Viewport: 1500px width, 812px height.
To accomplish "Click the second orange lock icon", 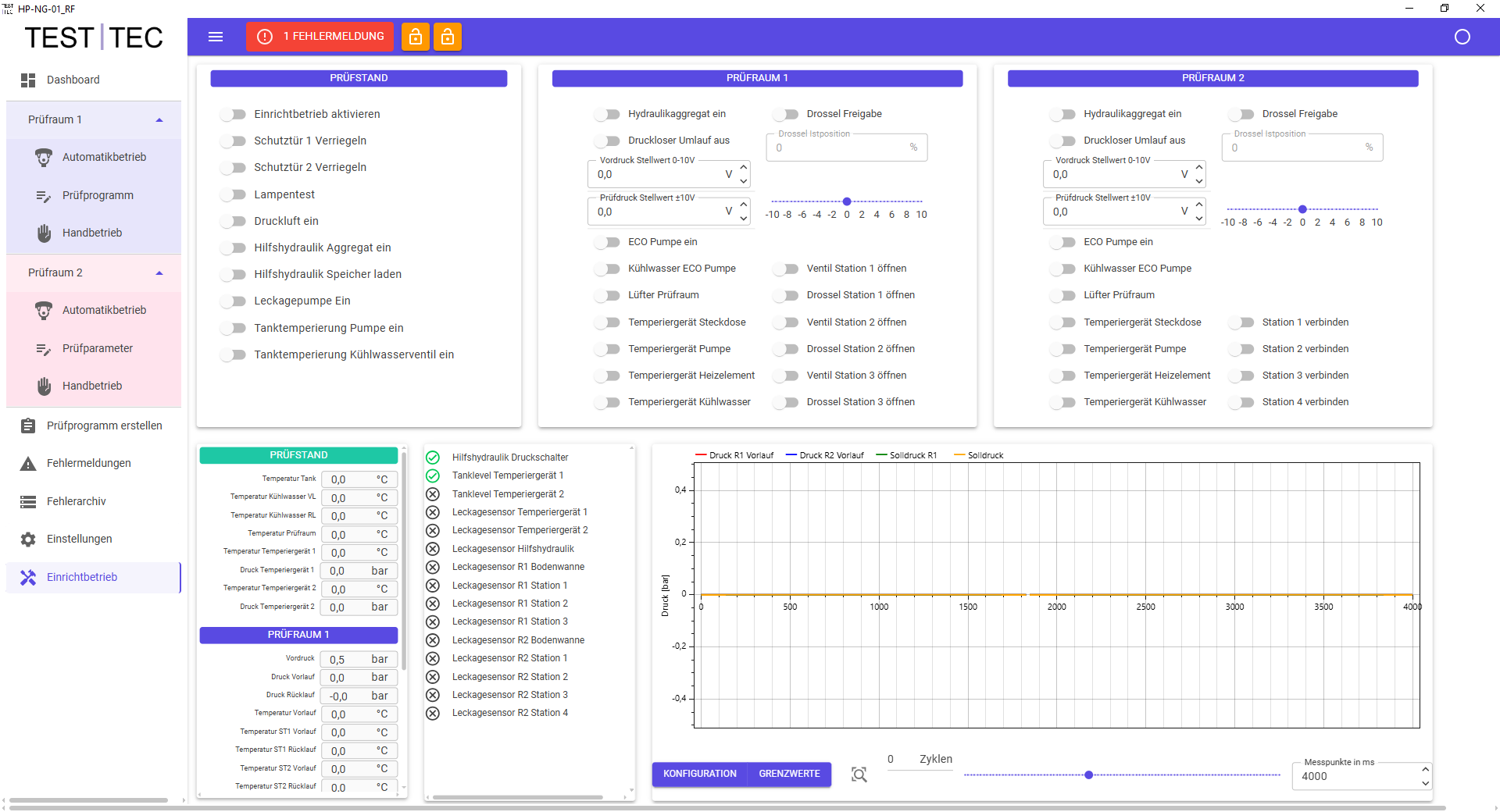I will tap(448, 37).
